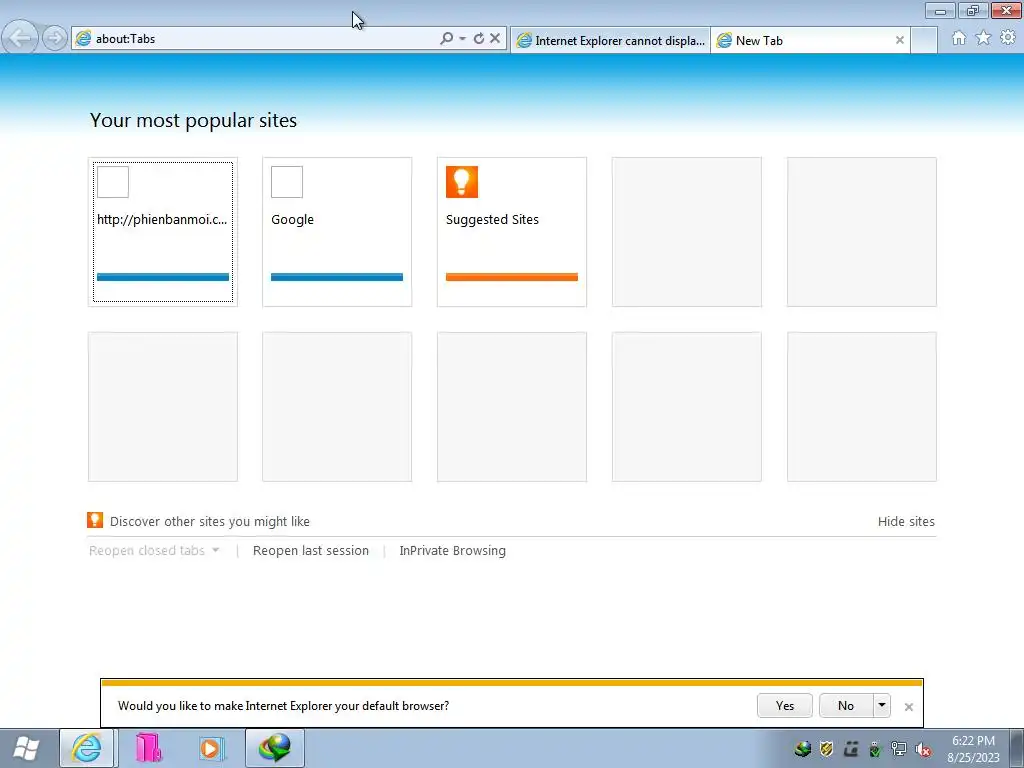This screenshot has height=768, width=1024.
Task: Click Hide sites link
Action: click(x=906, y=521)
